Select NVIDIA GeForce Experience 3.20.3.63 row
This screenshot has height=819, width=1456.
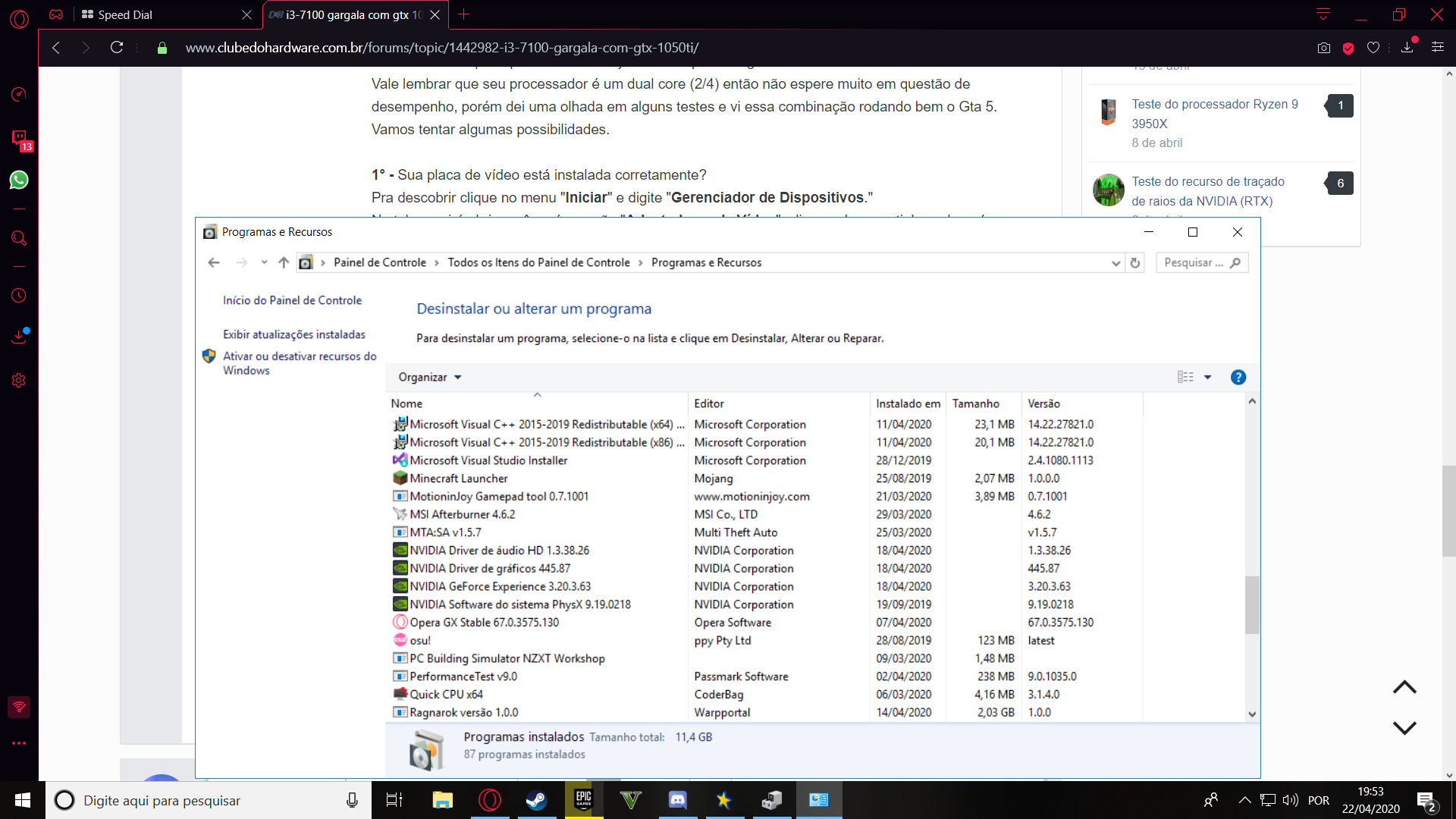(766, 586)
